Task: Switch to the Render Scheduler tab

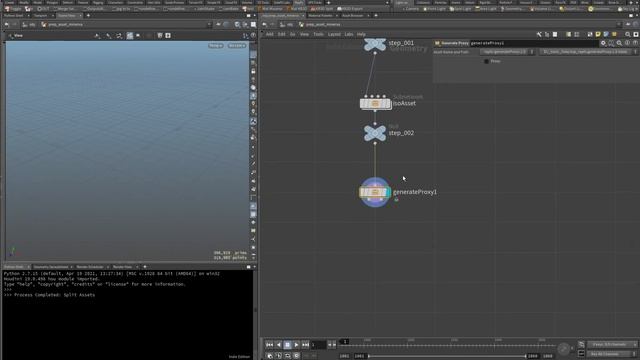Action: (90, 267)
